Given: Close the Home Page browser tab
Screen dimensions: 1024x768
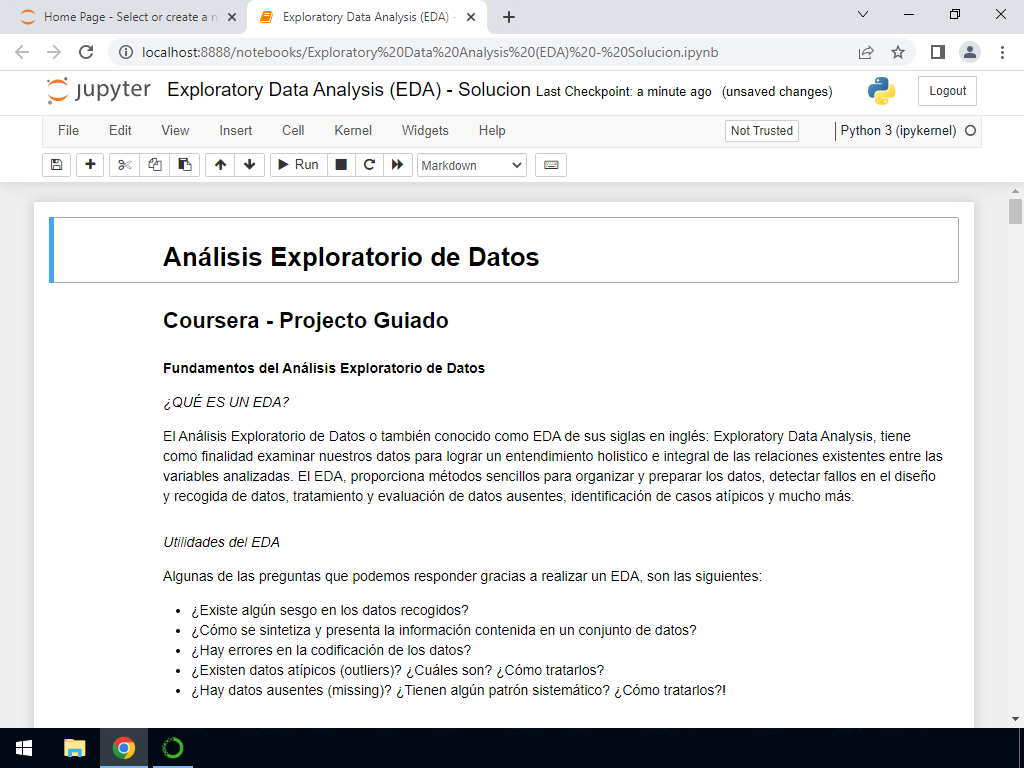Looking at the screenshot, I should (232, 18).
